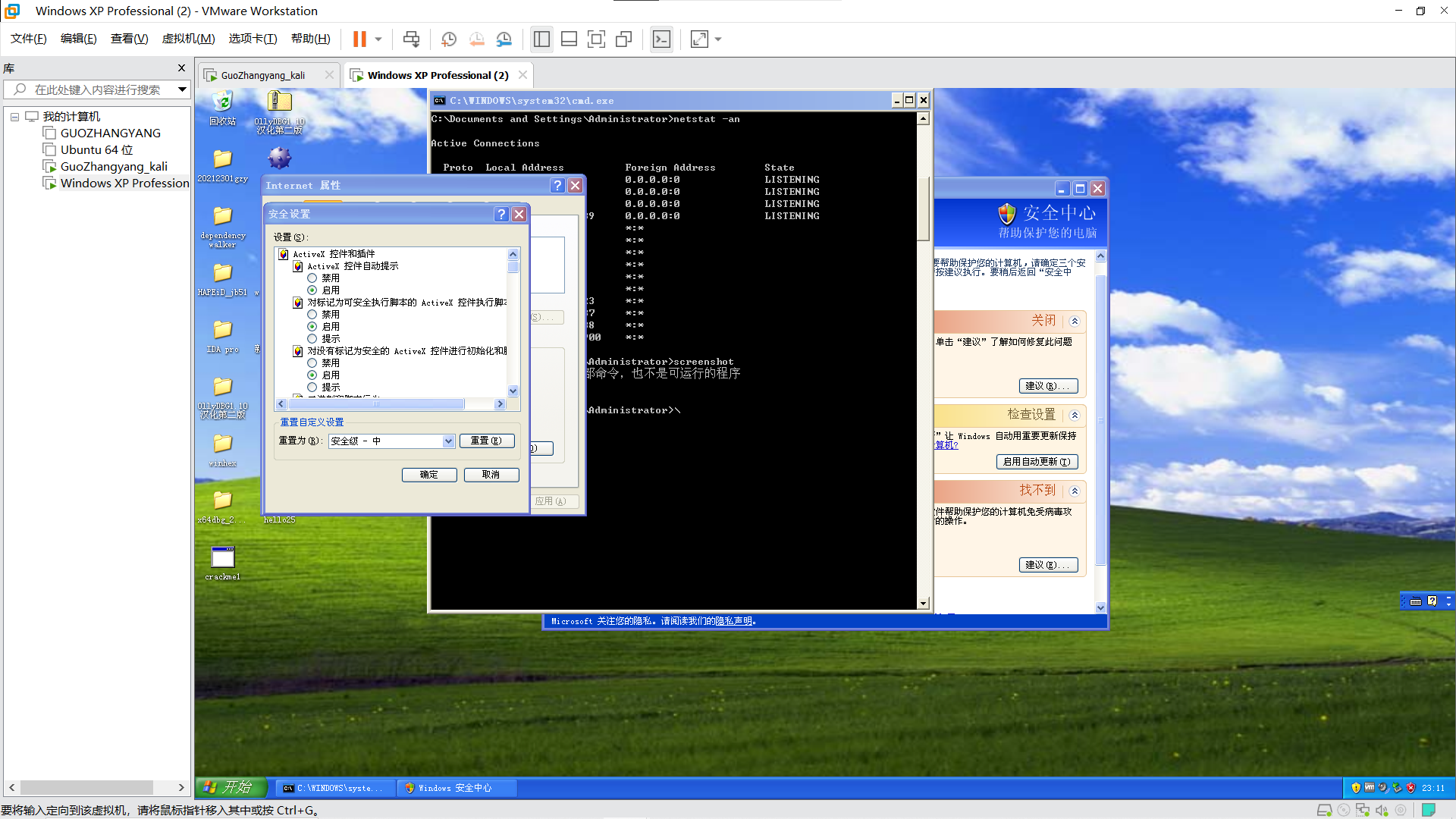
Task: Pause the virtual machine with orange pause icon
Action: pos(359,39)
